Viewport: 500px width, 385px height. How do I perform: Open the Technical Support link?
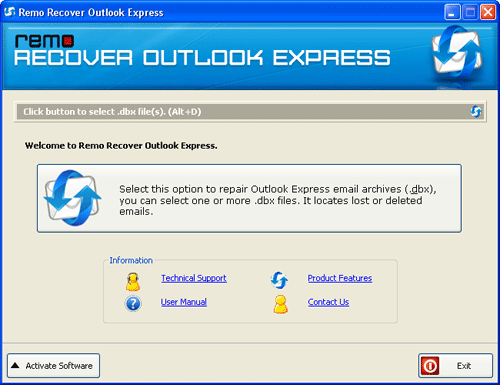tap(194, 278)
